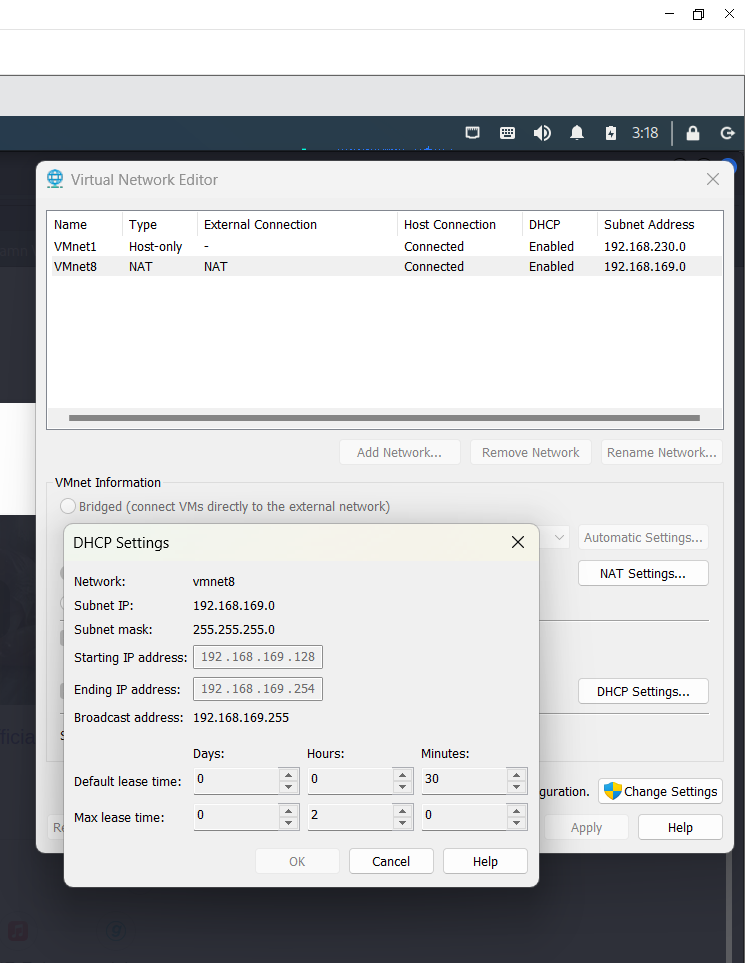Click the External Connection column header

click(297, 224)
